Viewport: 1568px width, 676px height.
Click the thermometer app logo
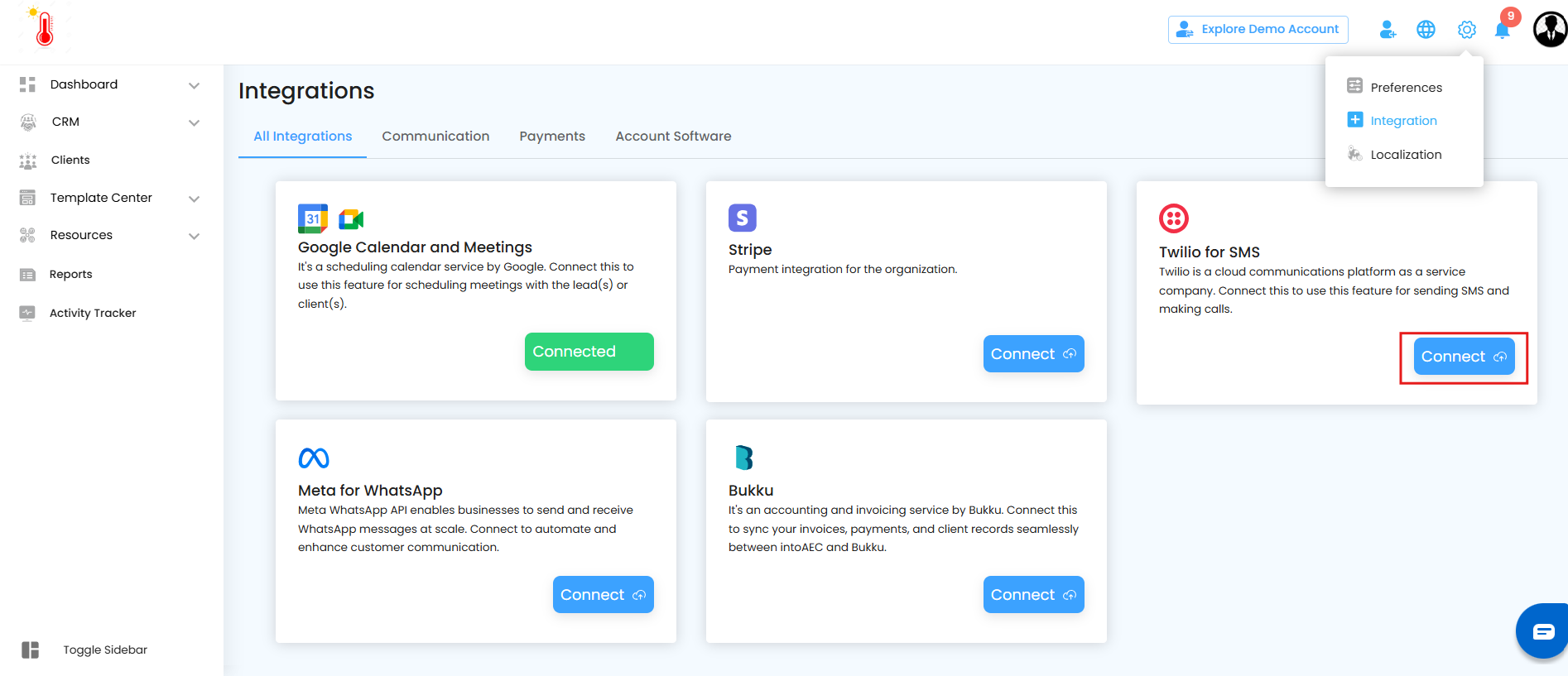click(45, 28)
